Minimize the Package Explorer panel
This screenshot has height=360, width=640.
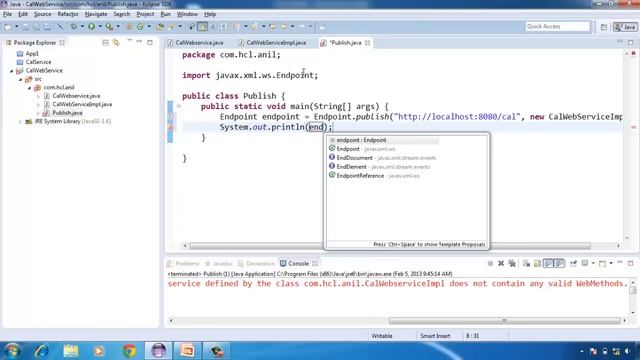(139, 42)
